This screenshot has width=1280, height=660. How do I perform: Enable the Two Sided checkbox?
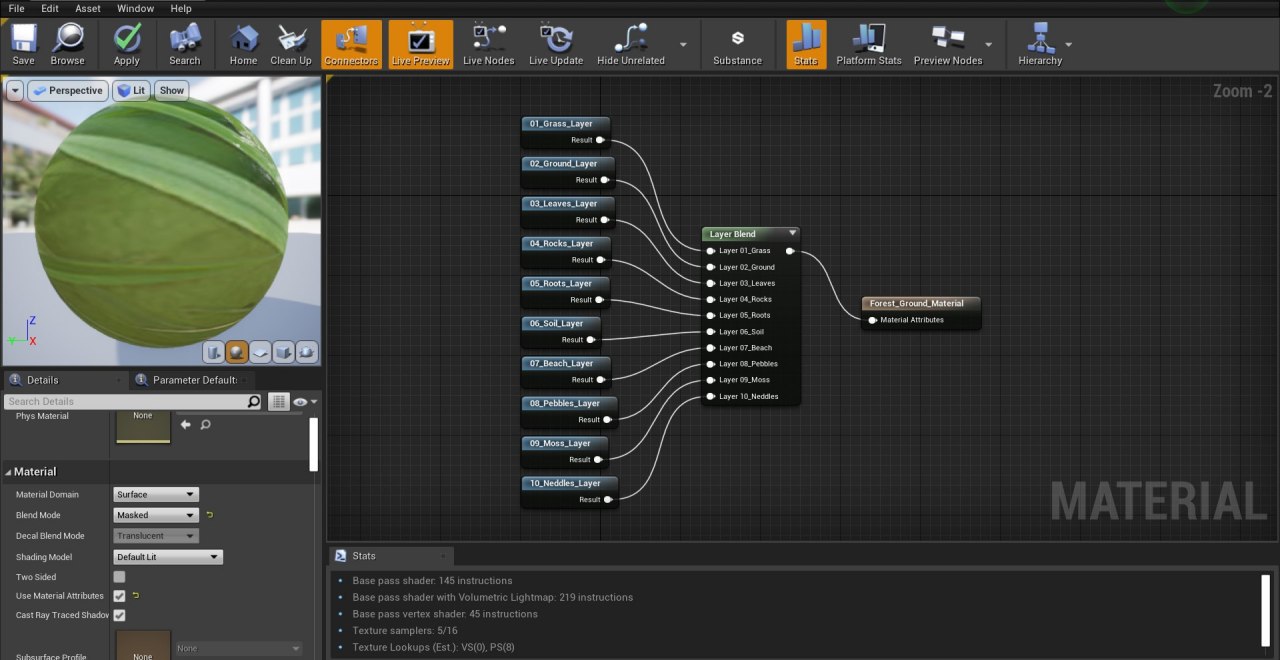(x=119, y=577)
